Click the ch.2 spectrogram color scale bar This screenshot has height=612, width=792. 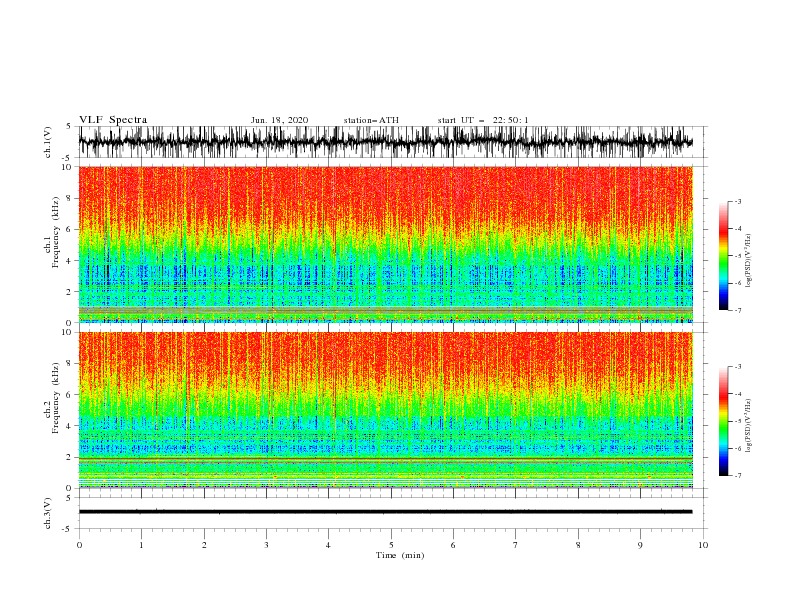point(723,421)
